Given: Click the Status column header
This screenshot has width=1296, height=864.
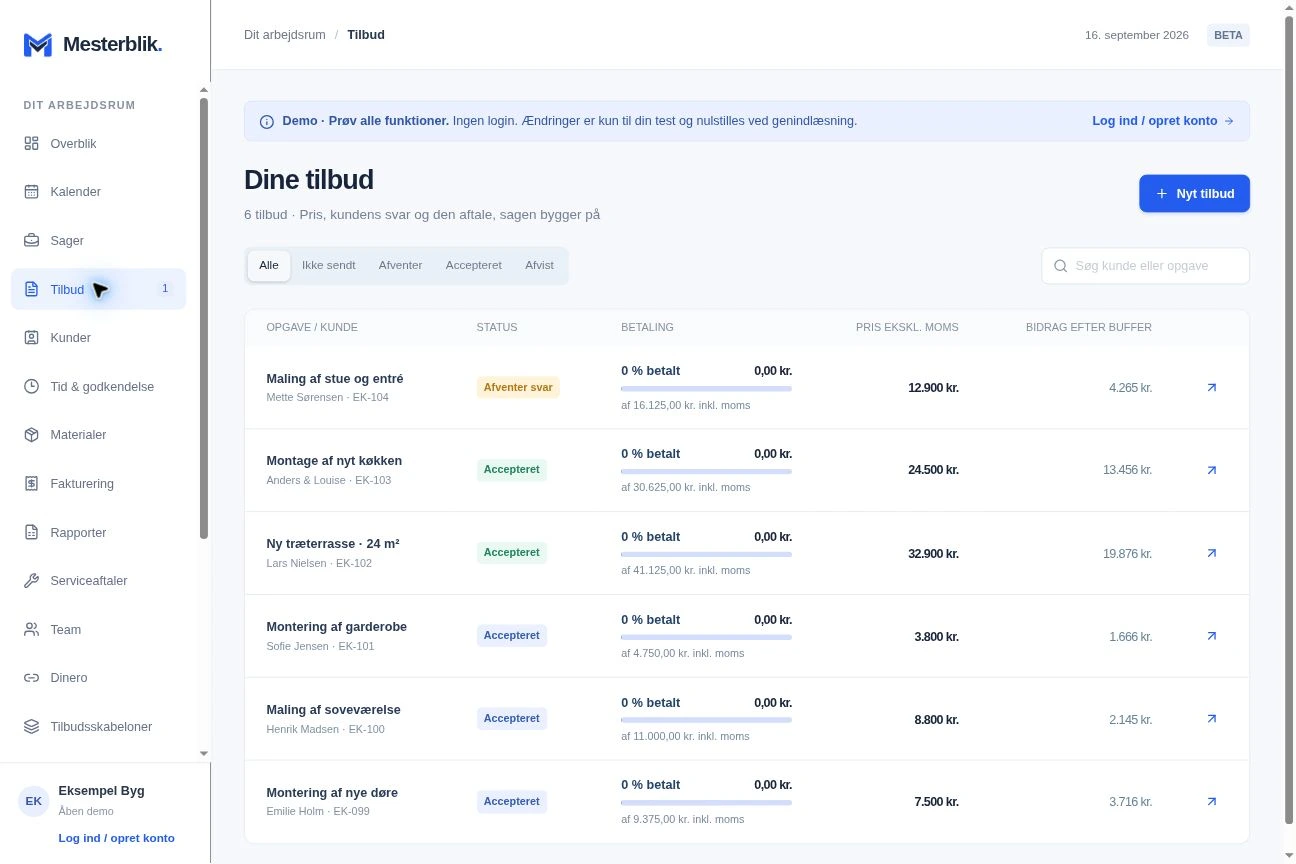Looking at the screenshot, I should click(497, 327).
